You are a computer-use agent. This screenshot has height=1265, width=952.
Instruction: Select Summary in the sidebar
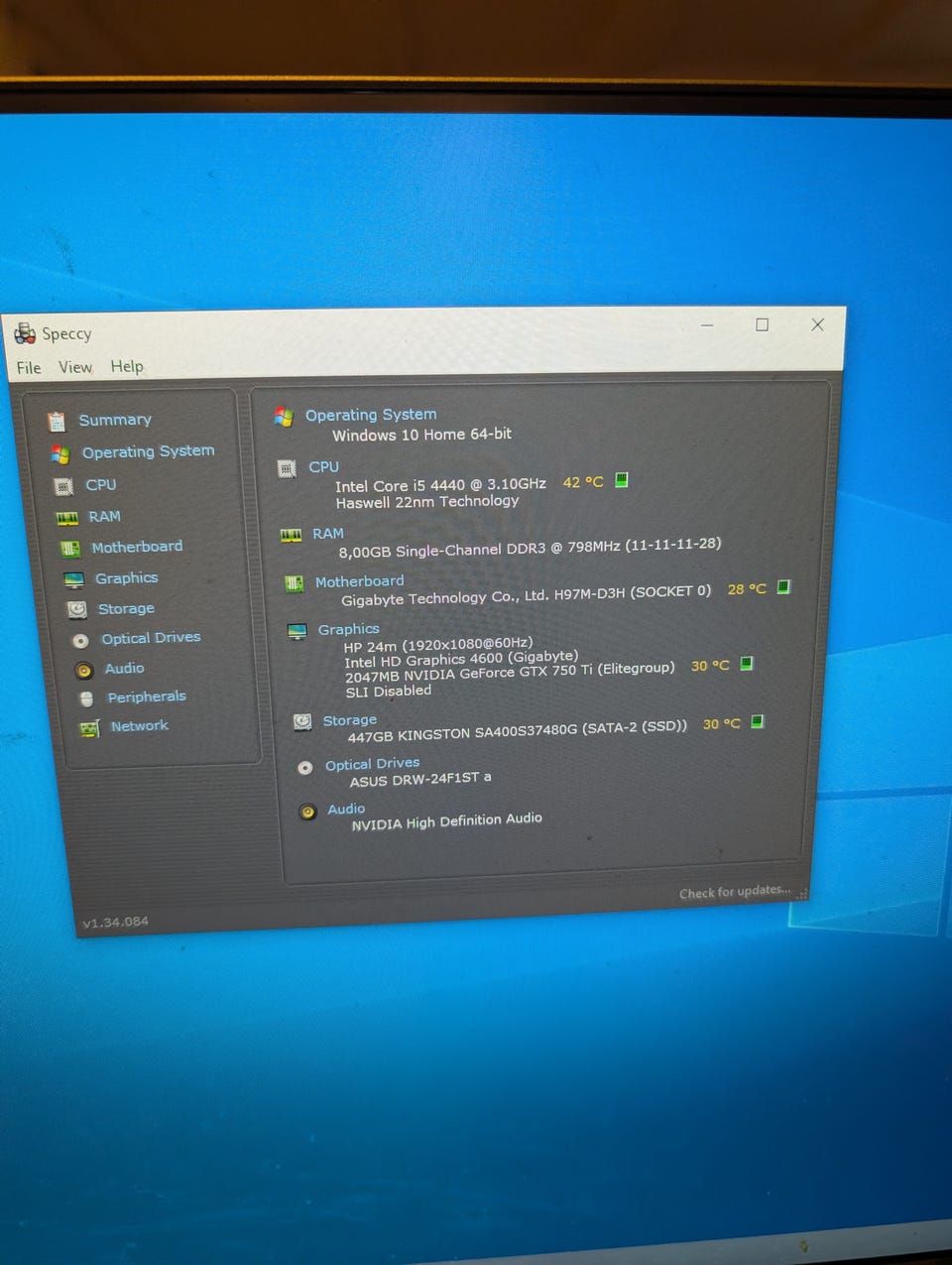pos(115,420)
